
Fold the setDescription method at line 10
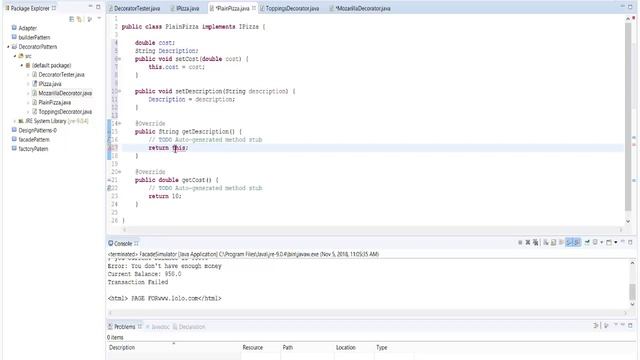[x=120, y=91]
